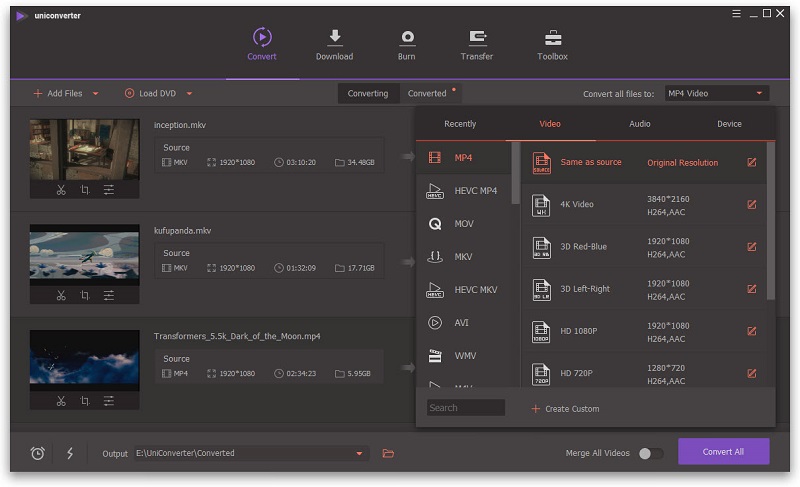Switch to the Recently tab

pyautogui.click(x=460, y=124)
